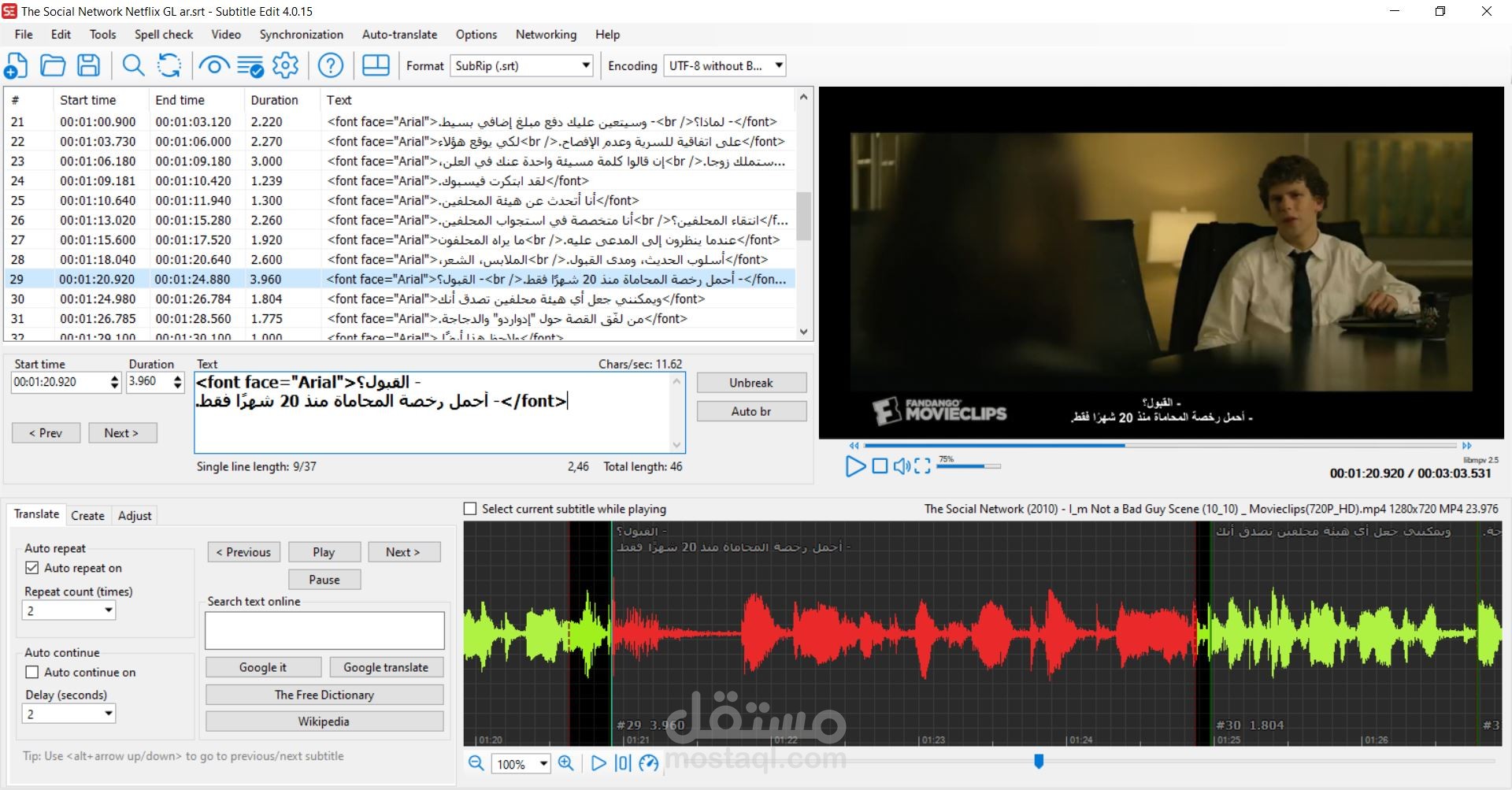Open Visual sync eye icon
1512x790 pixels.
click(213, 65)
